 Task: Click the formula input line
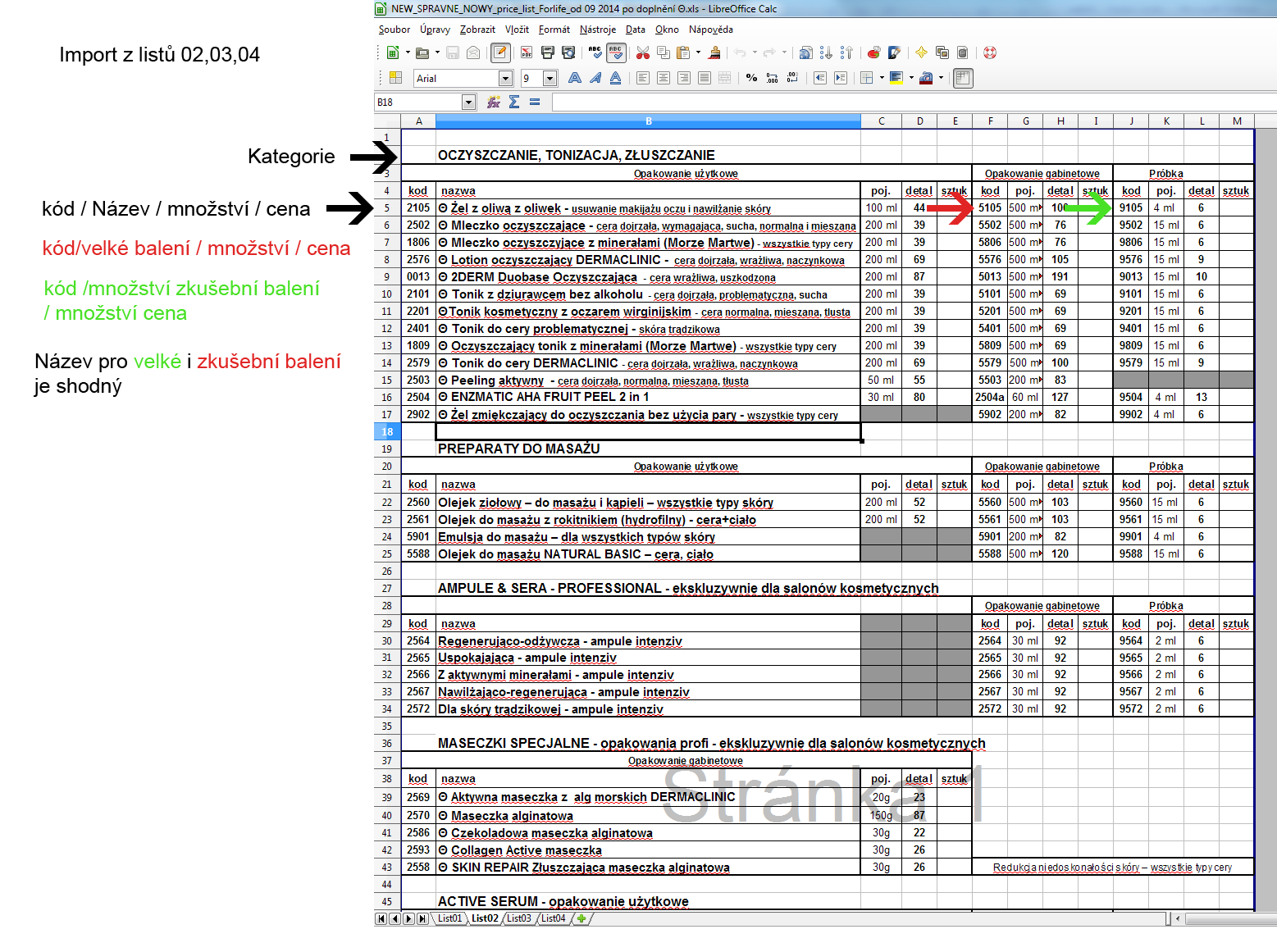(914, 102)
